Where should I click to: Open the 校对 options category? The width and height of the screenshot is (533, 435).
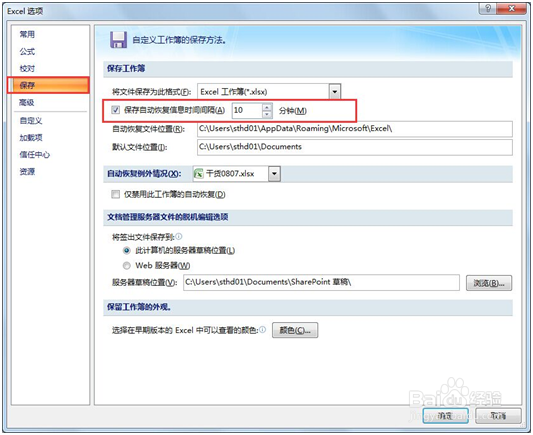click(27, 68)
